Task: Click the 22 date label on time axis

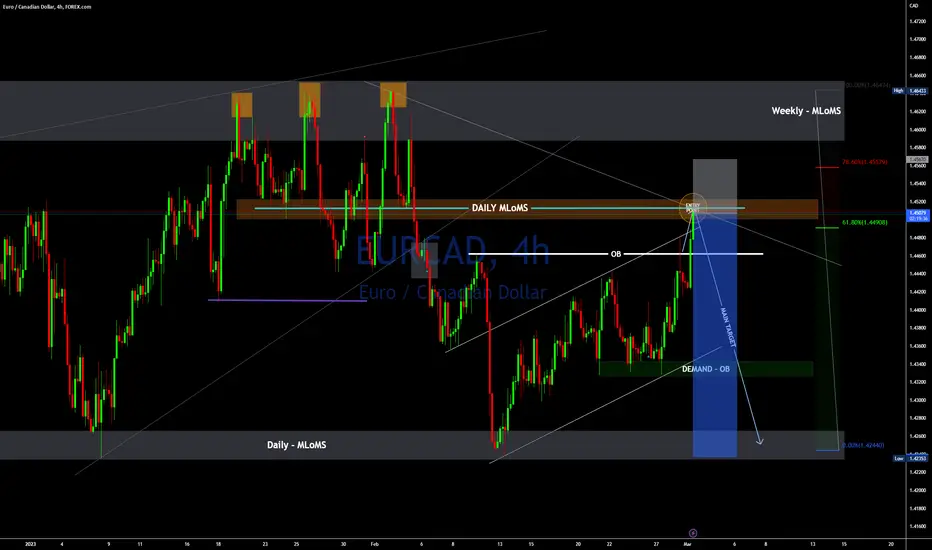Action: point(609,544)
